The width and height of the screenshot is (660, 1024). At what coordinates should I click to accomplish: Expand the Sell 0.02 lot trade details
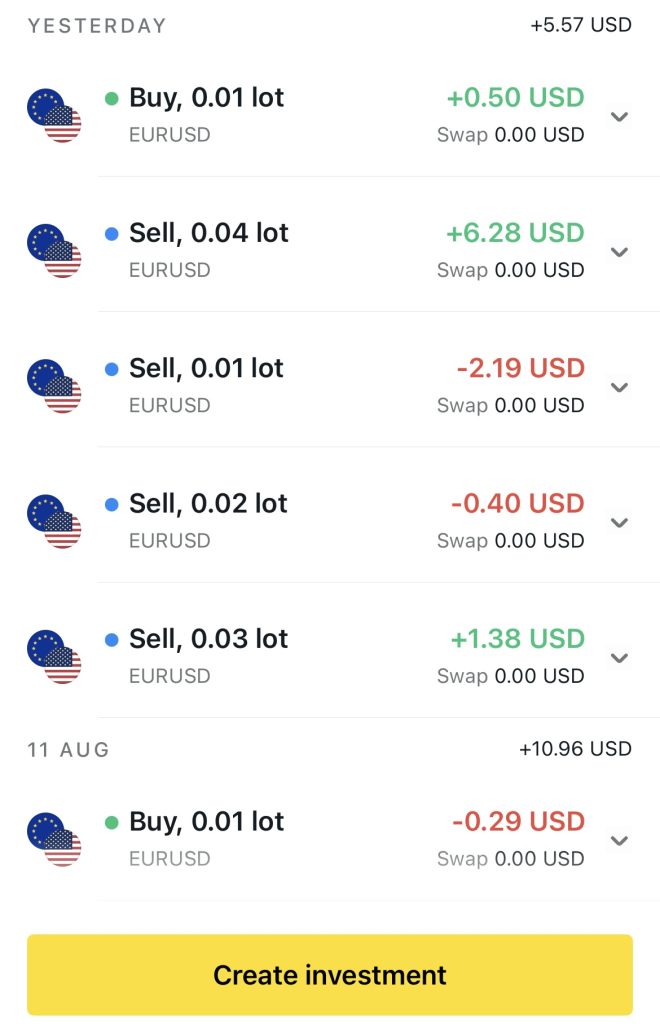[x=619, y=522]
